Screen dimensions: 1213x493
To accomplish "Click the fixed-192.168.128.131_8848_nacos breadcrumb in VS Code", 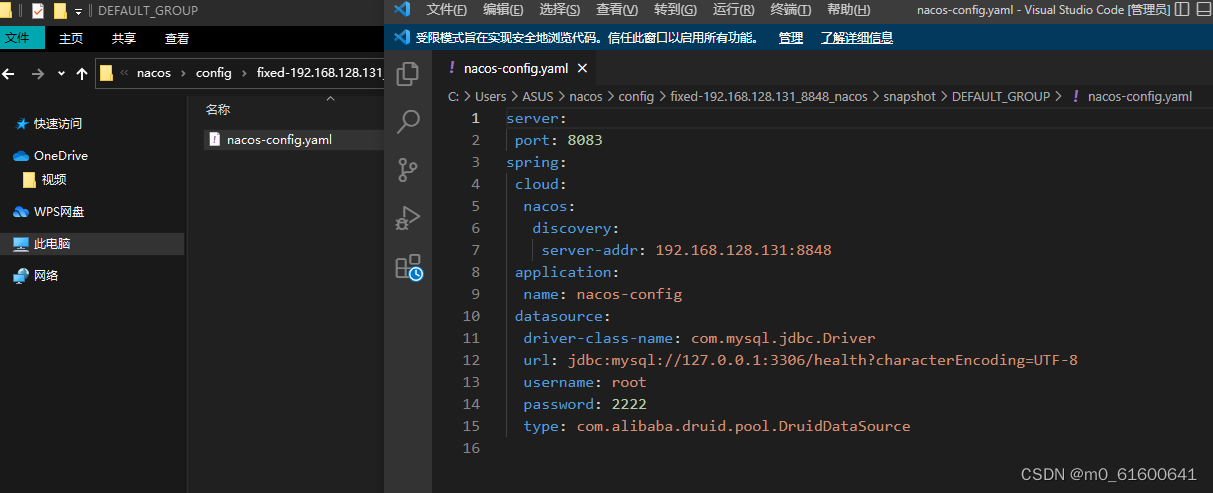I will [x=769, y=97].
